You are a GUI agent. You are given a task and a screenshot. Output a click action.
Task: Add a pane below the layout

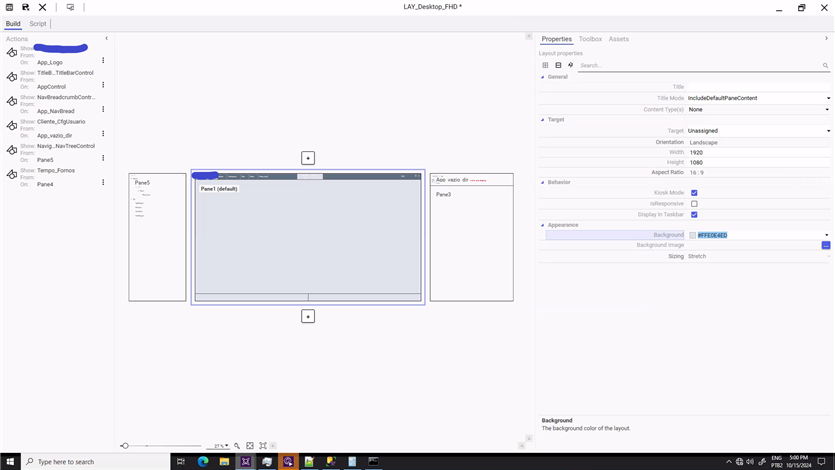(308, 317)
